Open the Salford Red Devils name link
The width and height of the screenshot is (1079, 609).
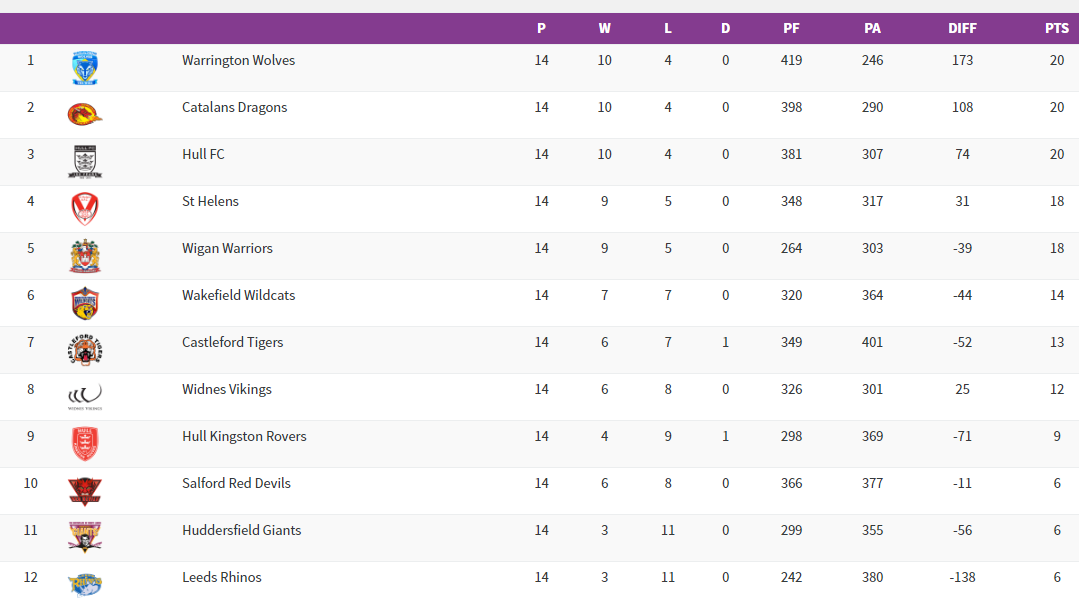pos(236,483)
